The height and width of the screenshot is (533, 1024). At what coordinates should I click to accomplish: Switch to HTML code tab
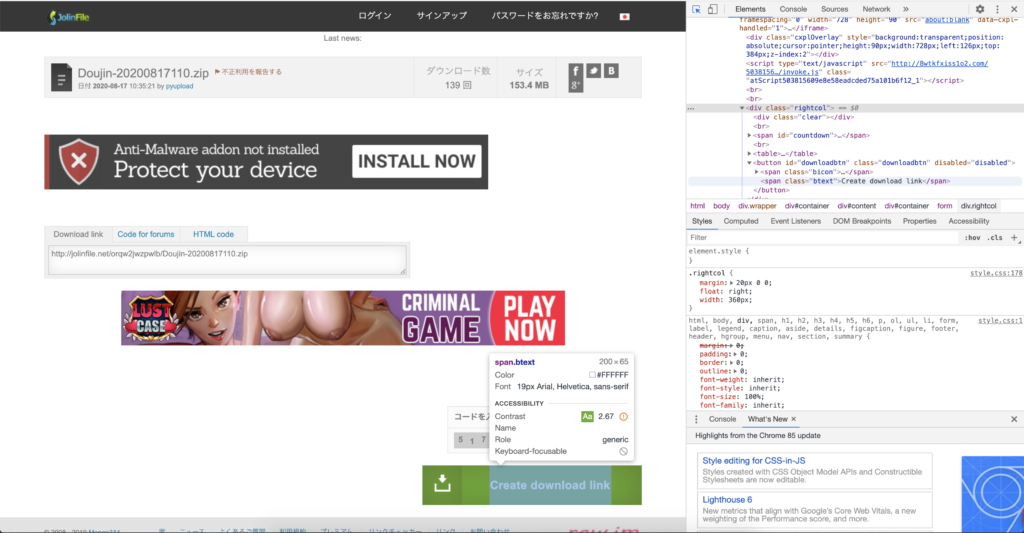pyautogui.click(x=213, y=234)
